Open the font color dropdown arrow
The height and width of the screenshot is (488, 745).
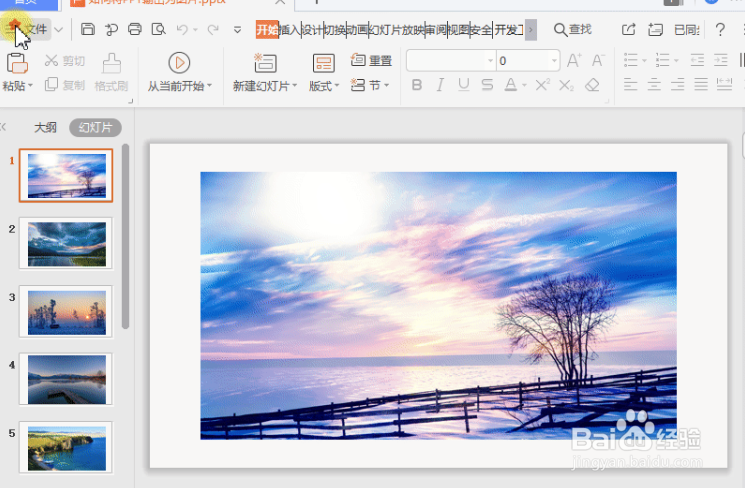525,86
